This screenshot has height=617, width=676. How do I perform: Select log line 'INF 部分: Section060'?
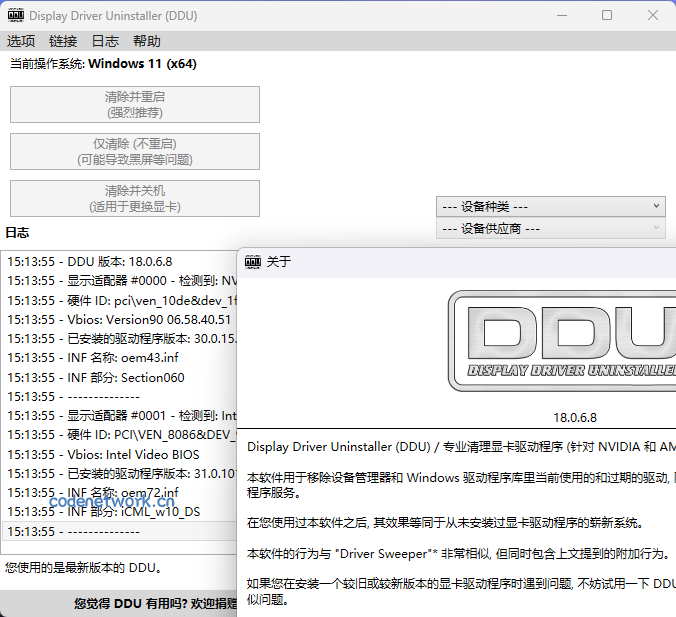point(119,378)
